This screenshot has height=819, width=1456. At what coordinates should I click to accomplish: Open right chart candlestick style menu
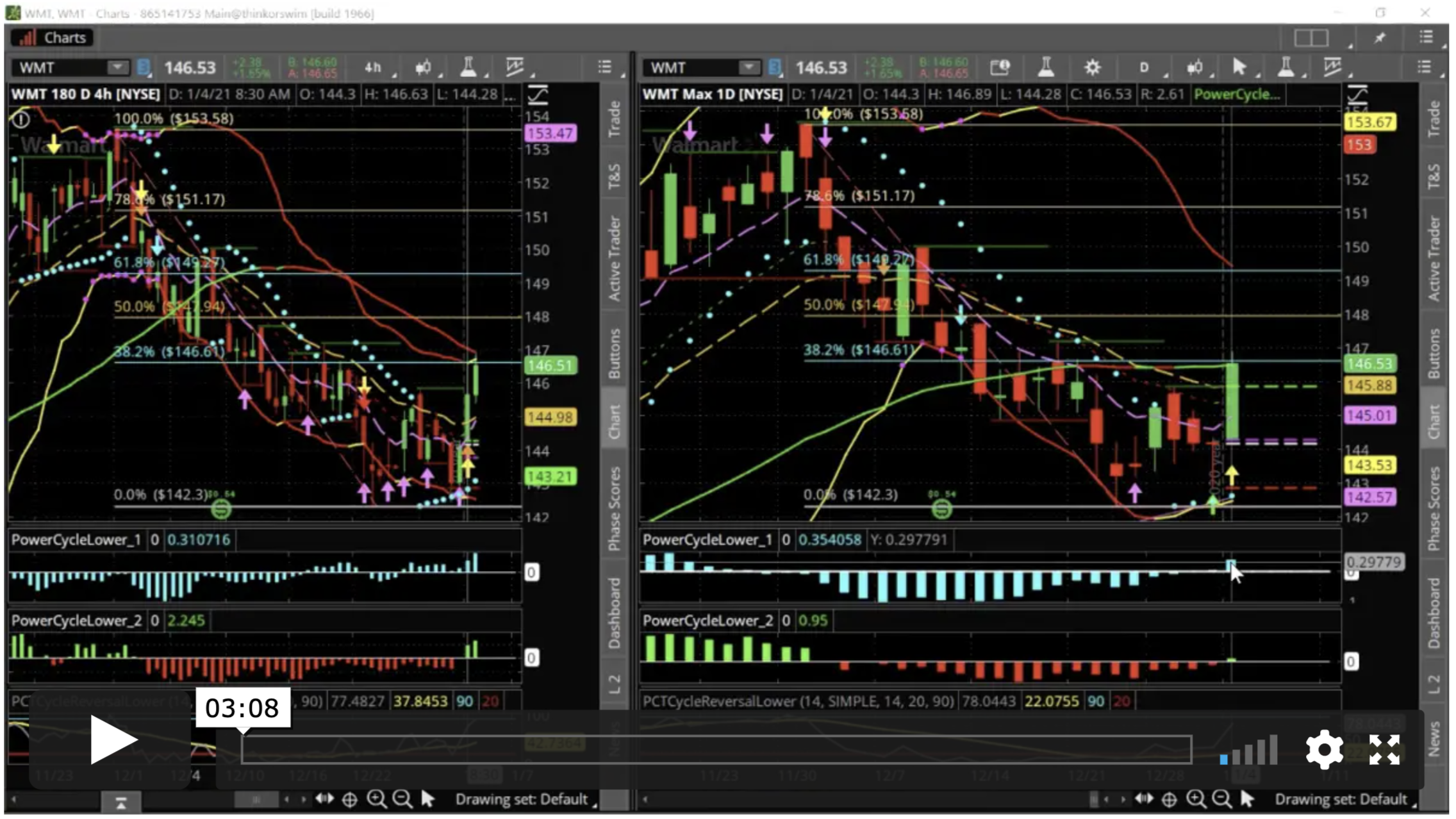(x=1195, y=67)
